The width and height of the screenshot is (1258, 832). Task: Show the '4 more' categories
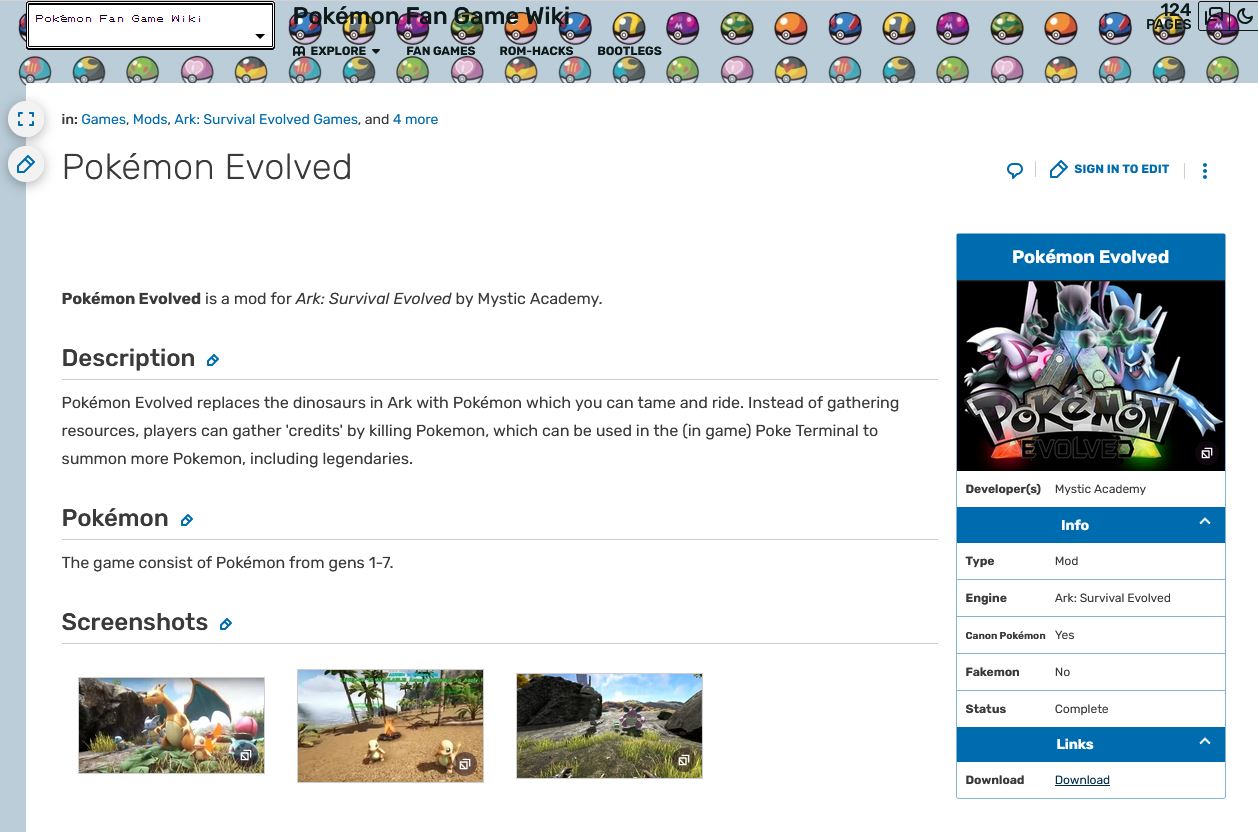(x=415, y=119)
